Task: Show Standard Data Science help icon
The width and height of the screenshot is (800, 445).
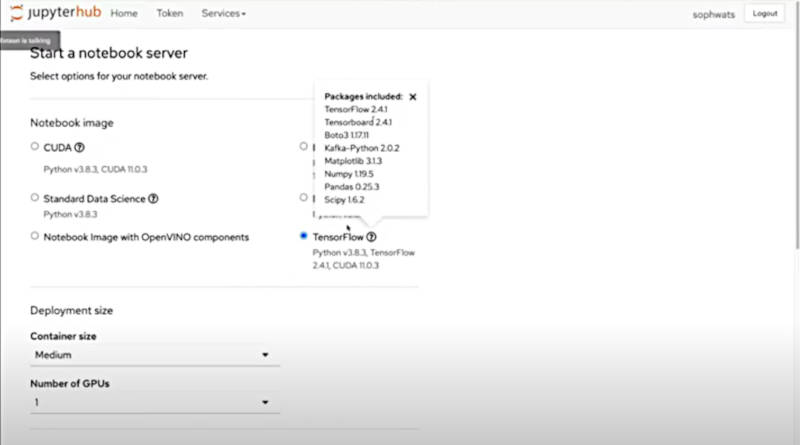Action: pos(153,199)
